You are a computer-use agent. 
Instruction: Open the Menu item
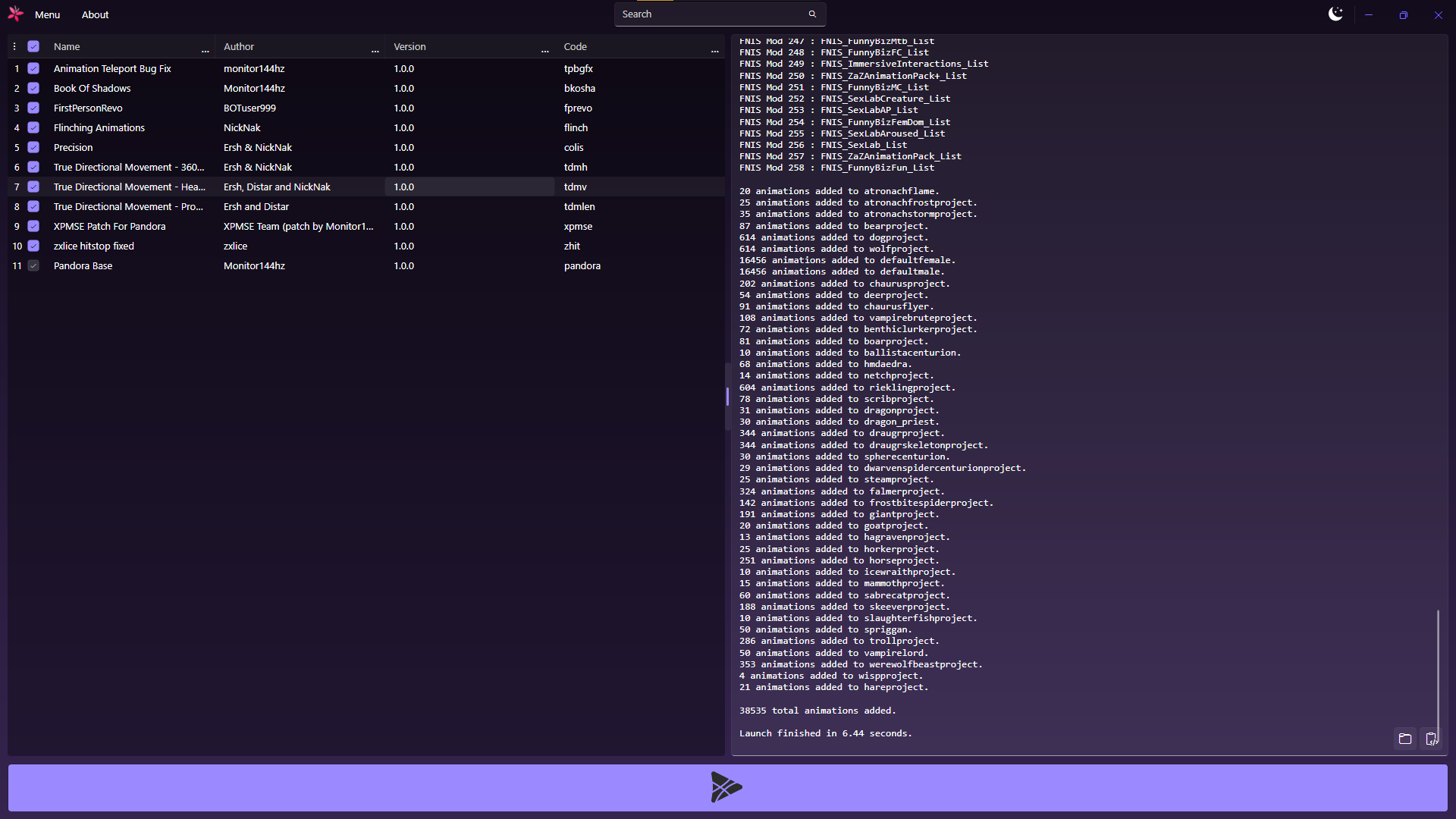pyautogui.click(x=47, y=14)
